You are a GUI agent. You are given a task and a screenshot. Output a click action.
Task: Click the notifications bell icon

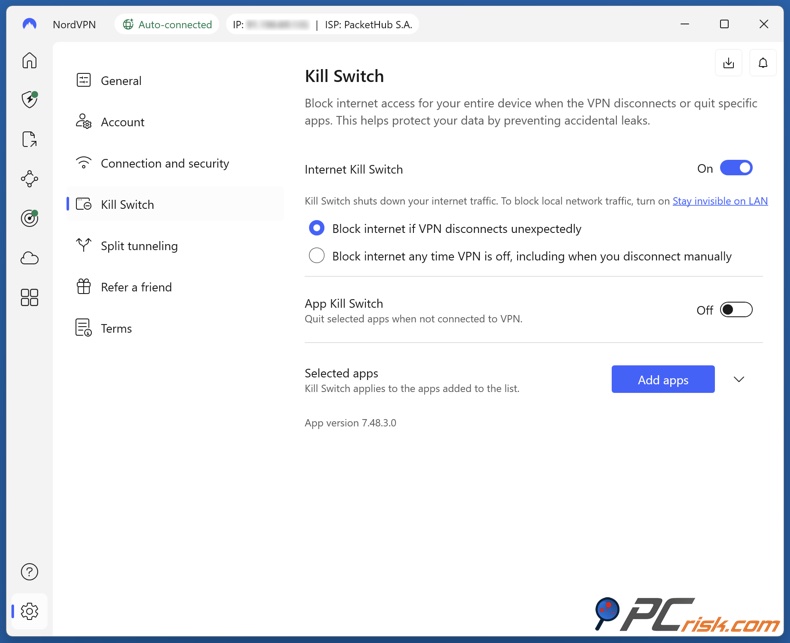(x=763, y=63)
